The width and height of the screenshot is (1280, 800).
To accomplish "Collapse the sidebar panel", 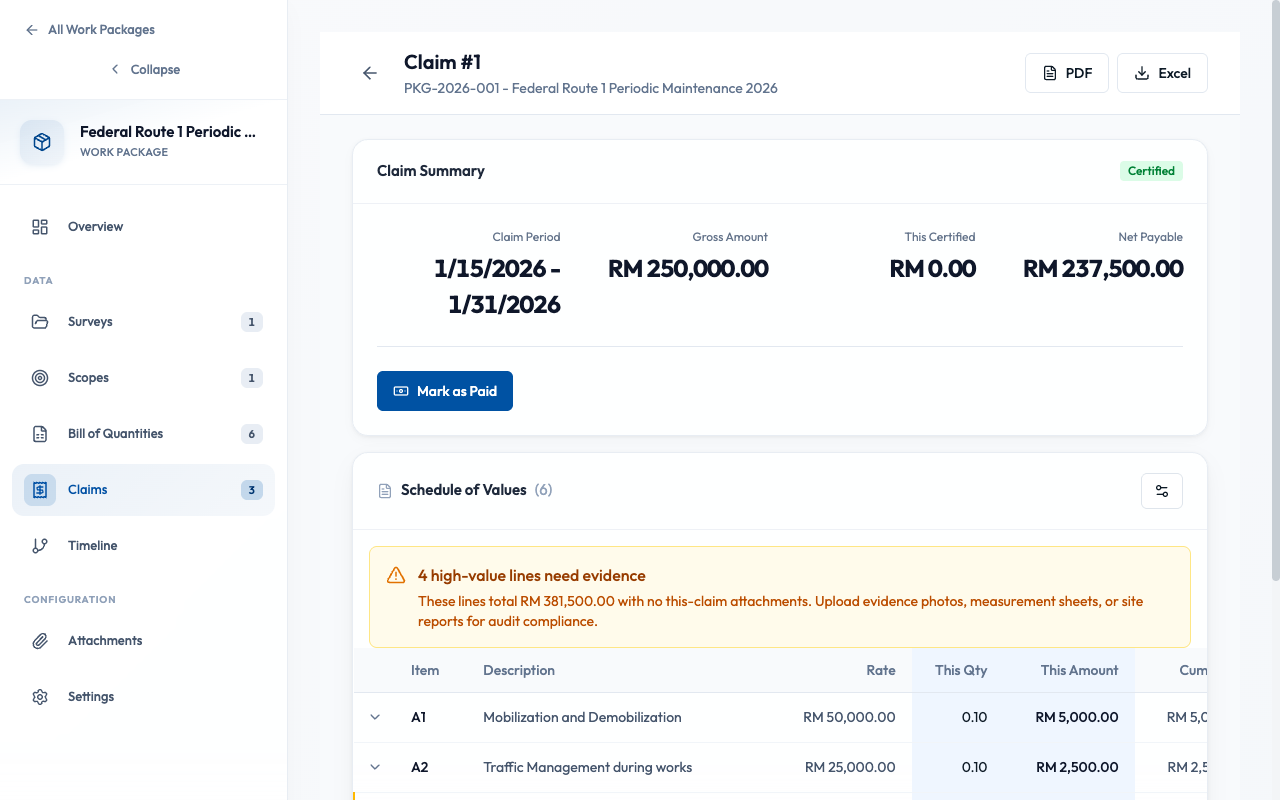I will tap(145, 69).
